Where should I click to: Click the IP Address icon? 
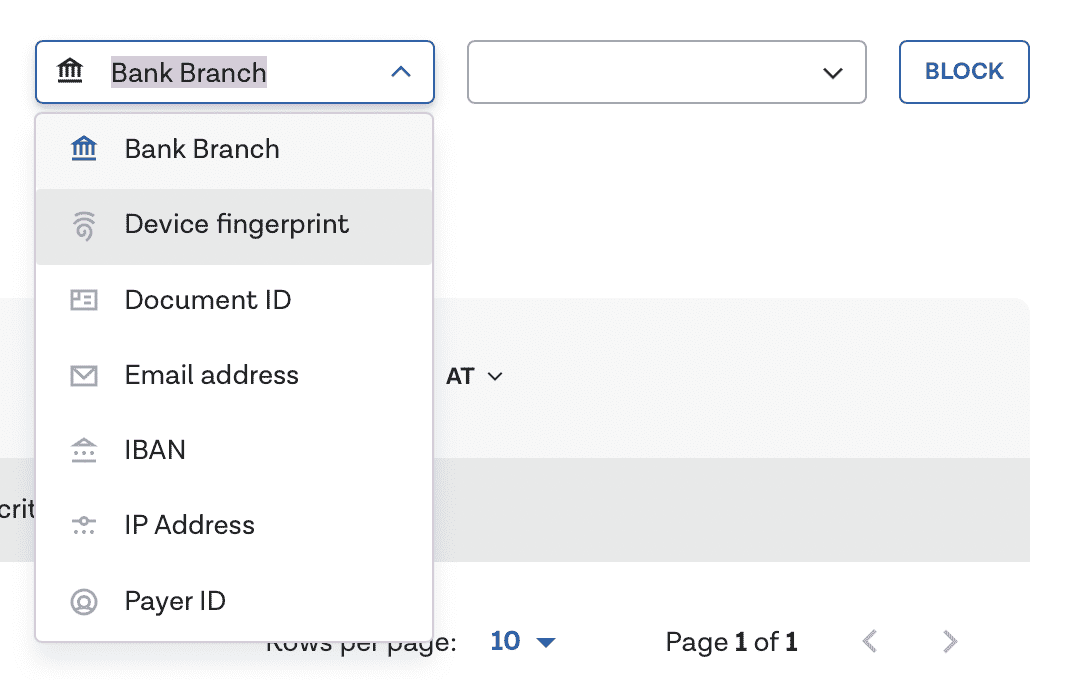point(84,526)
